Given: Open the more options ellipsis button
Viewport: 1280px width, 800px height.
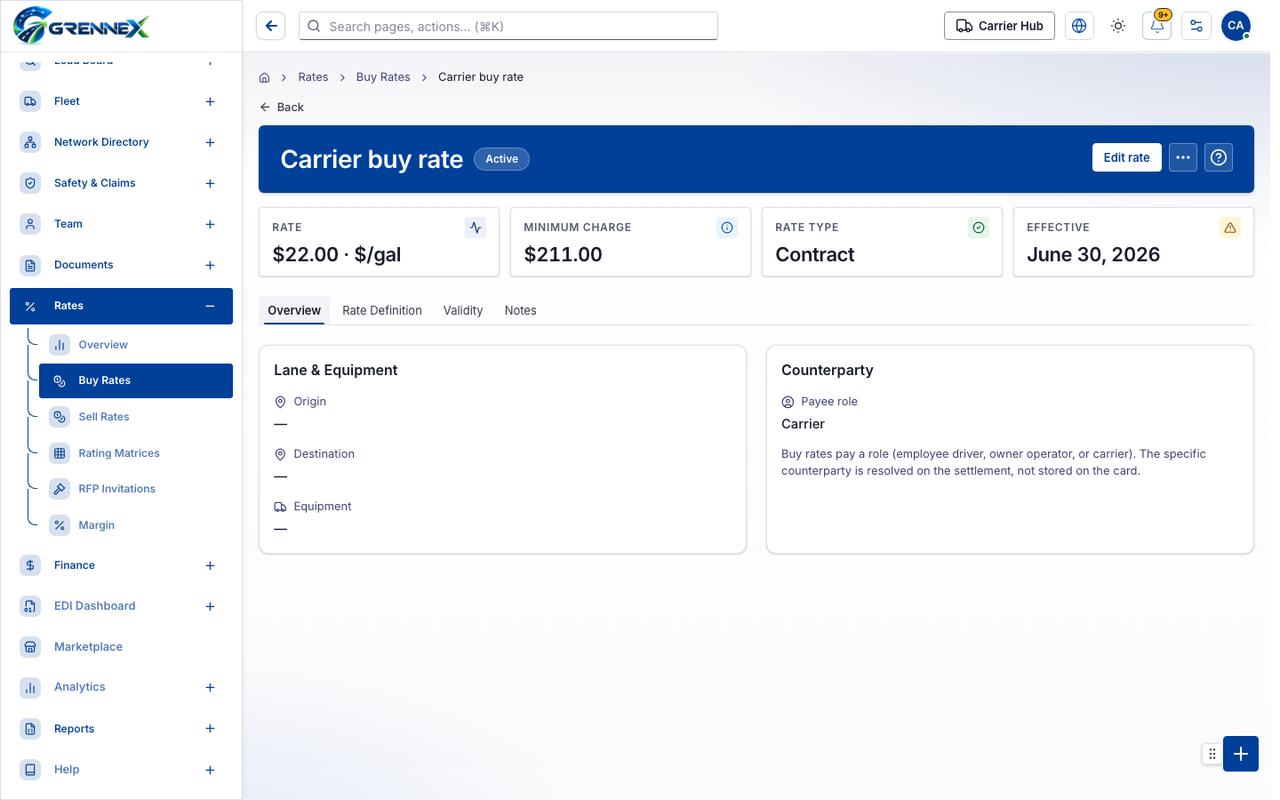Looking at the screenshot, I should 1183,157.
